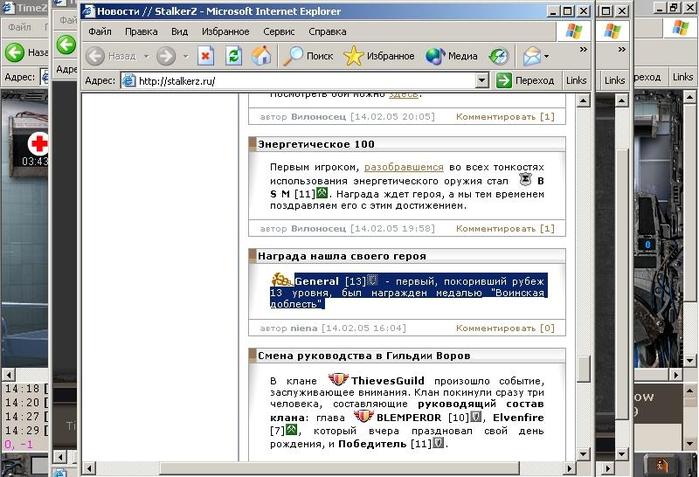Click scroll up arrow of page scrollbar
Screen dimensions: 699x477
pyautogui.click(x=583, y=101)
